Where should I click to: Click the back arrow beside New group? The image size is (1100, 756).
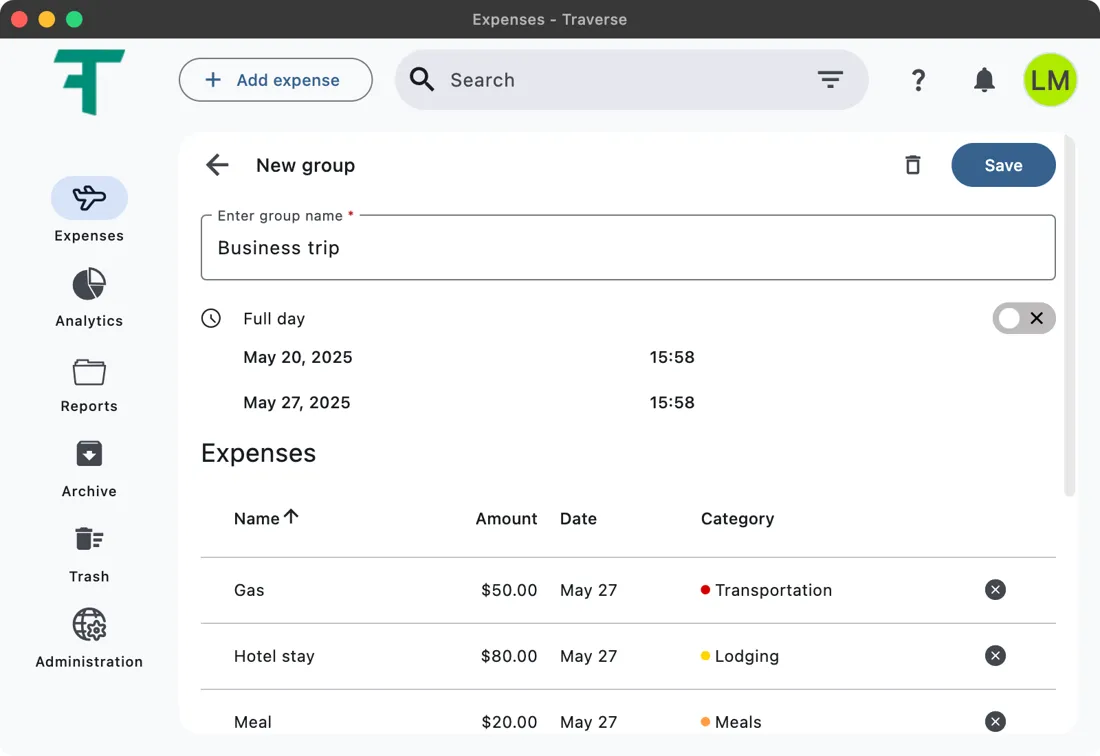[x=217, y=165]
